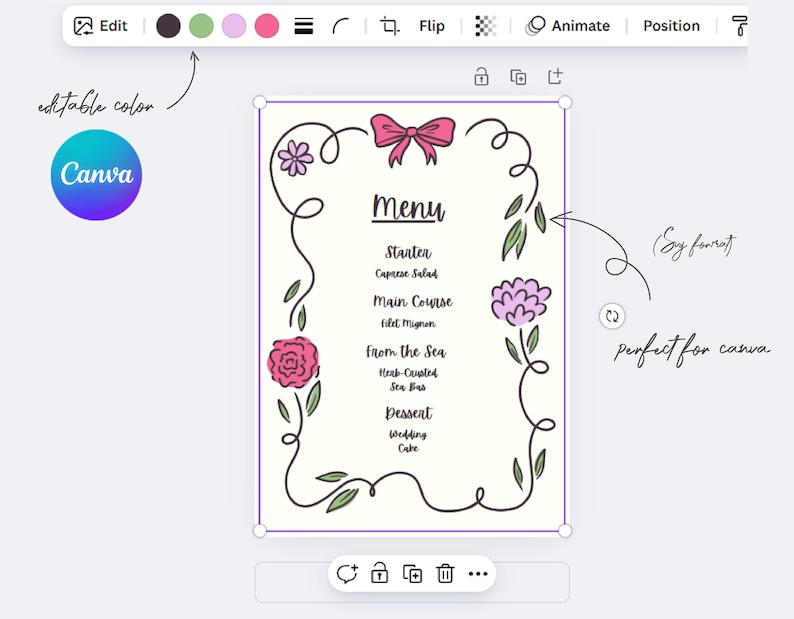Viewport: 794px width, 619px height.
Task: Click the large lilac flower illustration
Action: [x=521, y=301]
